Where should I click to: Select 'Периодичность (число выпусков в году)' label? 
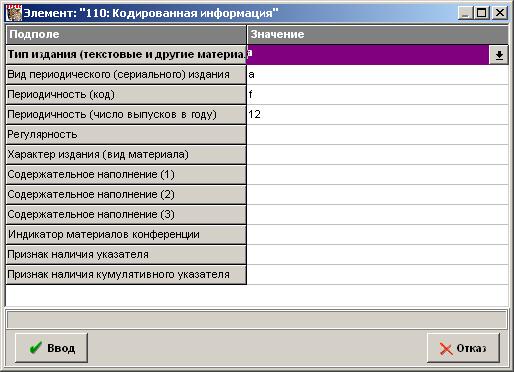(x=126, y=115)
